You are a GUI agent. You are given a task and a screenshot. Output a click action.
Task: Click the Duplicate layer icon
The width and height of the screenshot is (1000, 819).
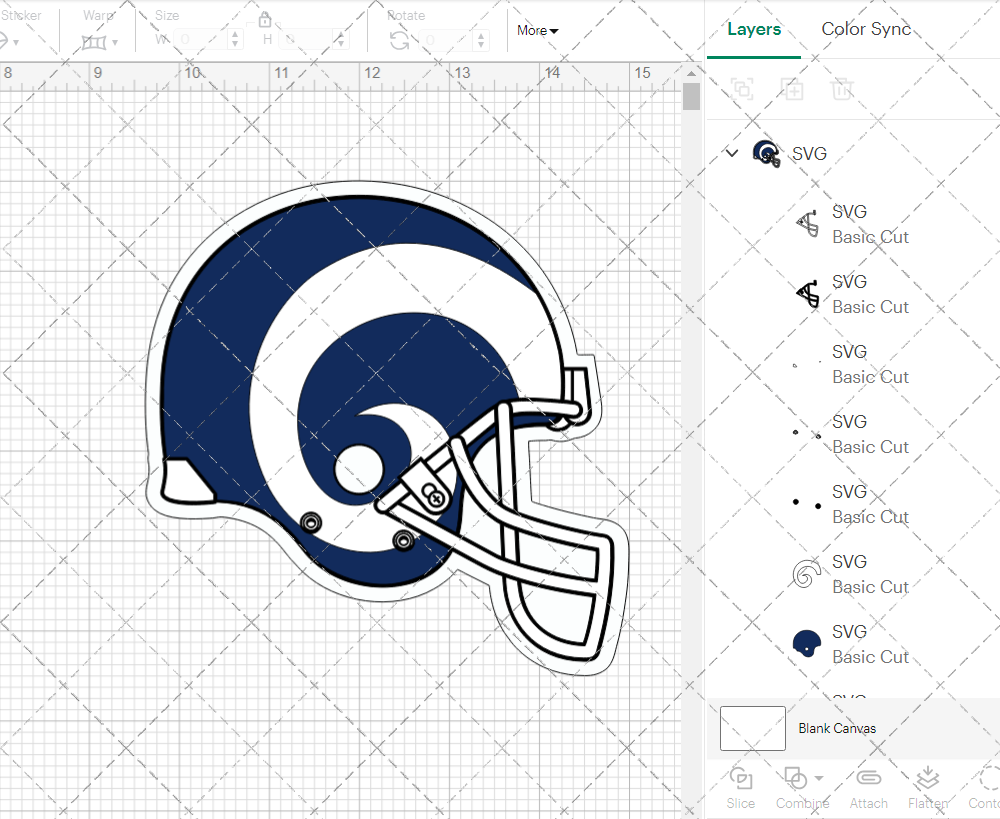(x=792, y=89)
